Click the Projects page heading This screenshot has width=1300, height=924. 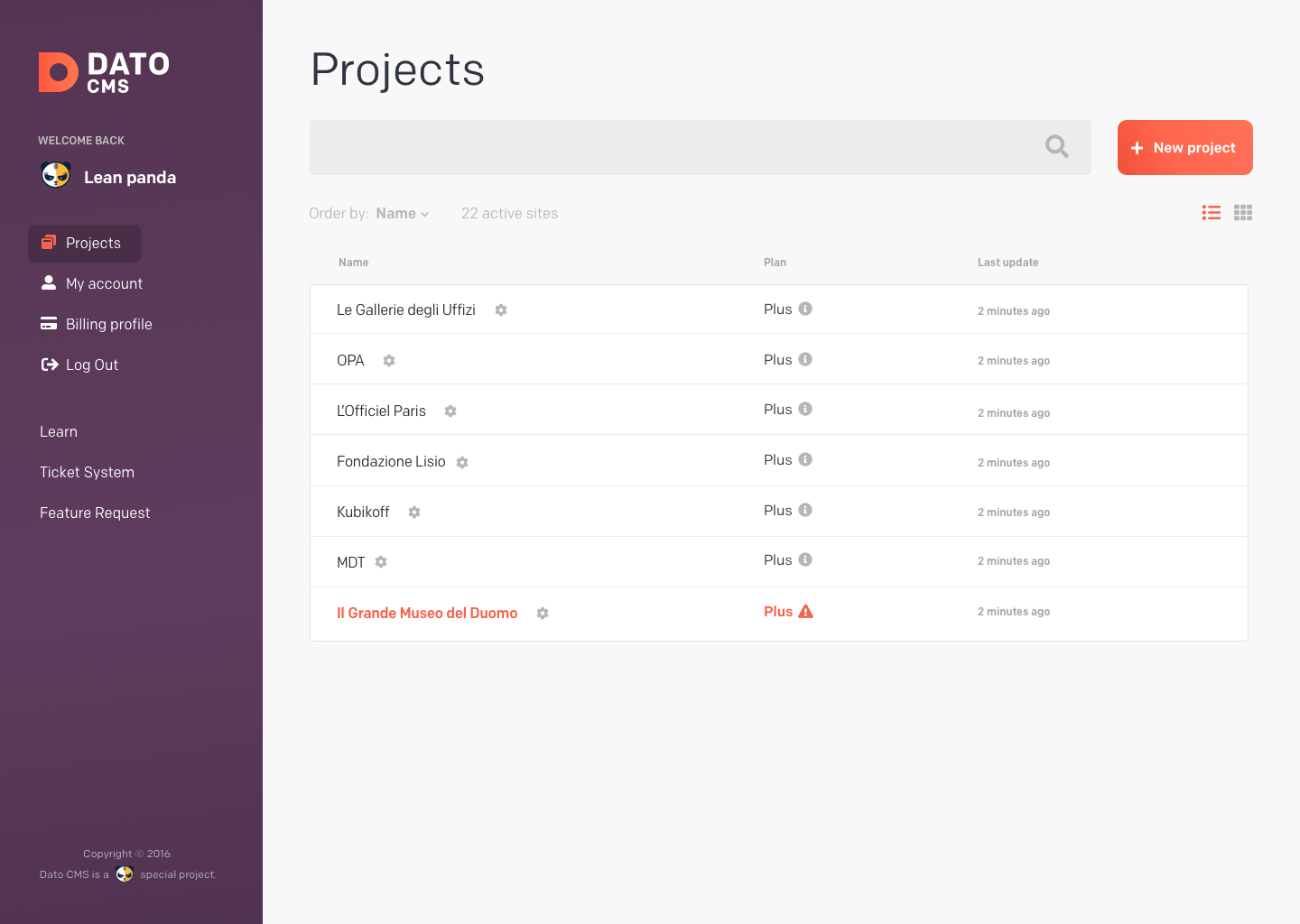[398, 69]
